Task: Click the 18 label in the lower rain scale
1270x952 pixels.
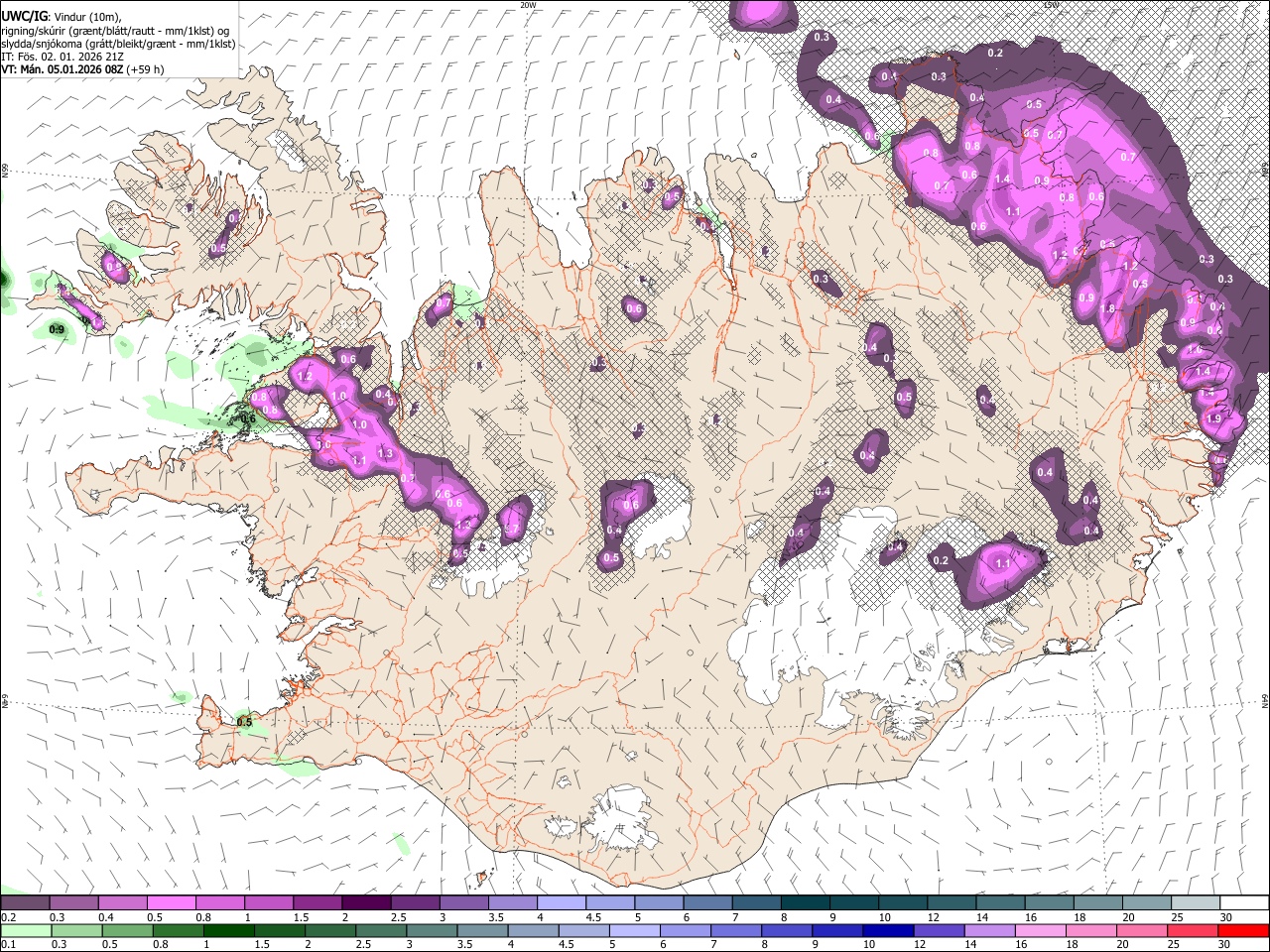Action: tap(1073, 944)
